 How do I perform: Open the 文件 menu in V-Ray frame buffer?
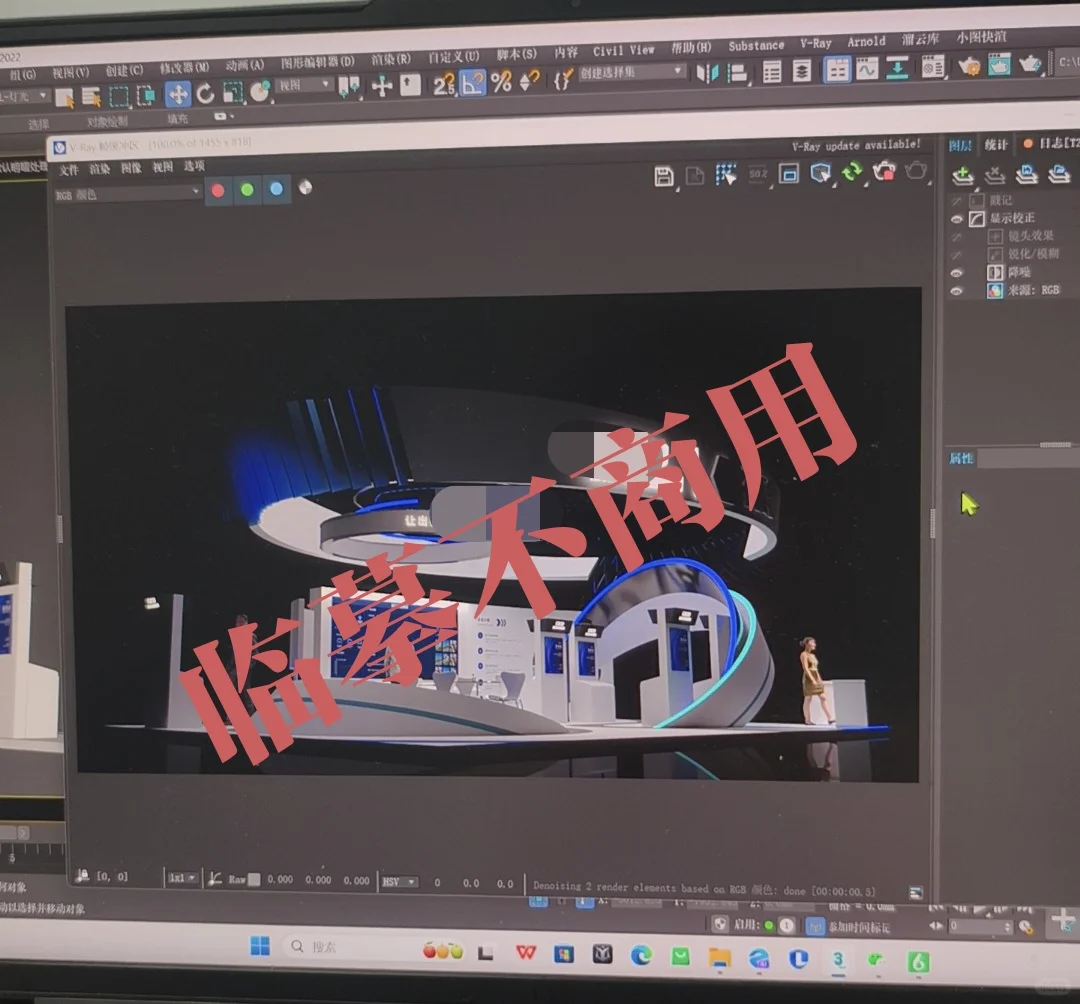[x=69, y=170]
